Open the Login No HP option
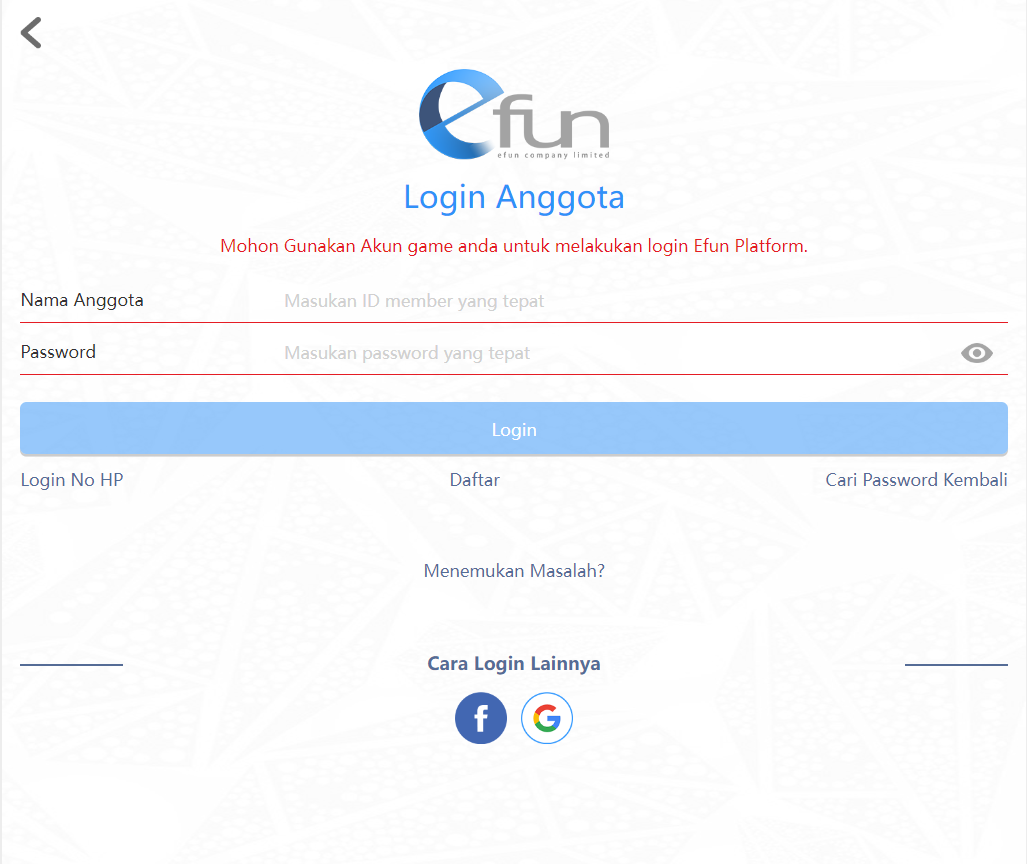The height and width of the screenshot is (864, 1027). (72, 480)
